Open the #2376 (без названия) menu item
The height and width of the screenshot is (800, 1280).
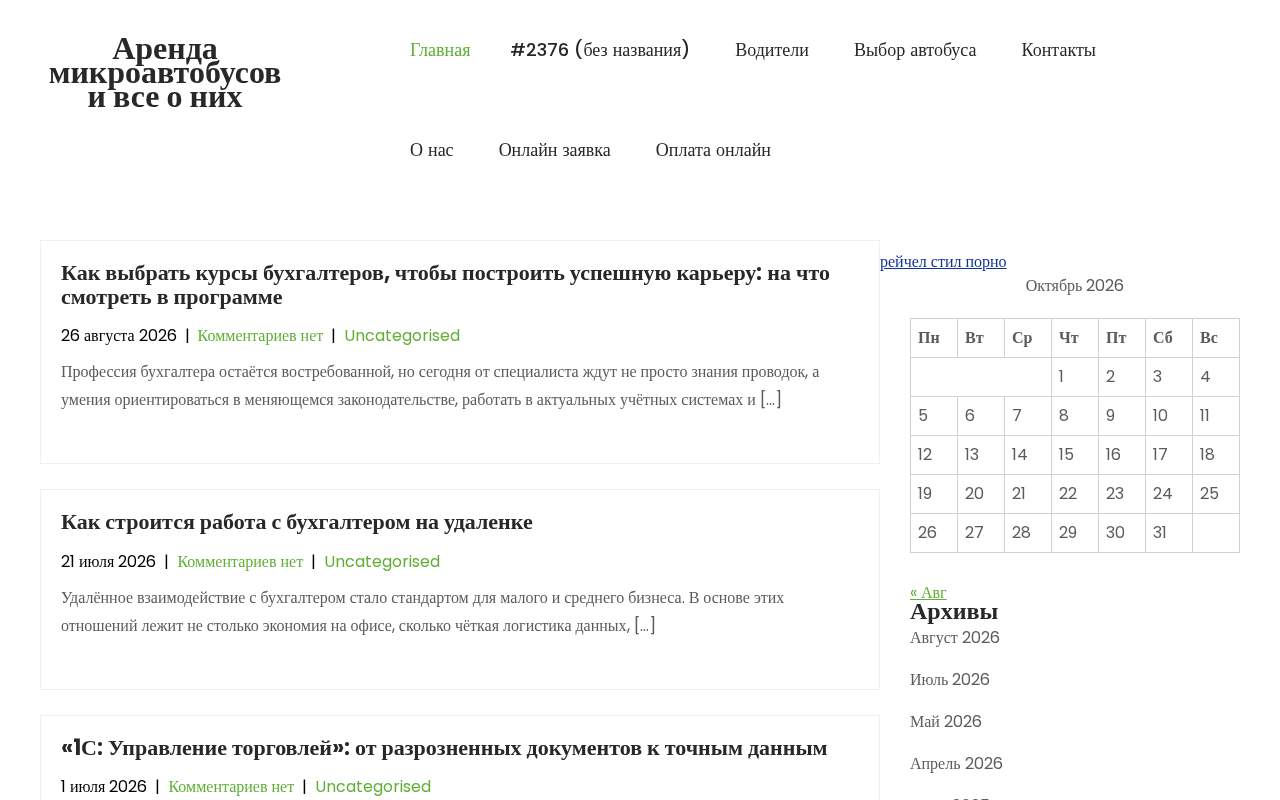(599, 50)
